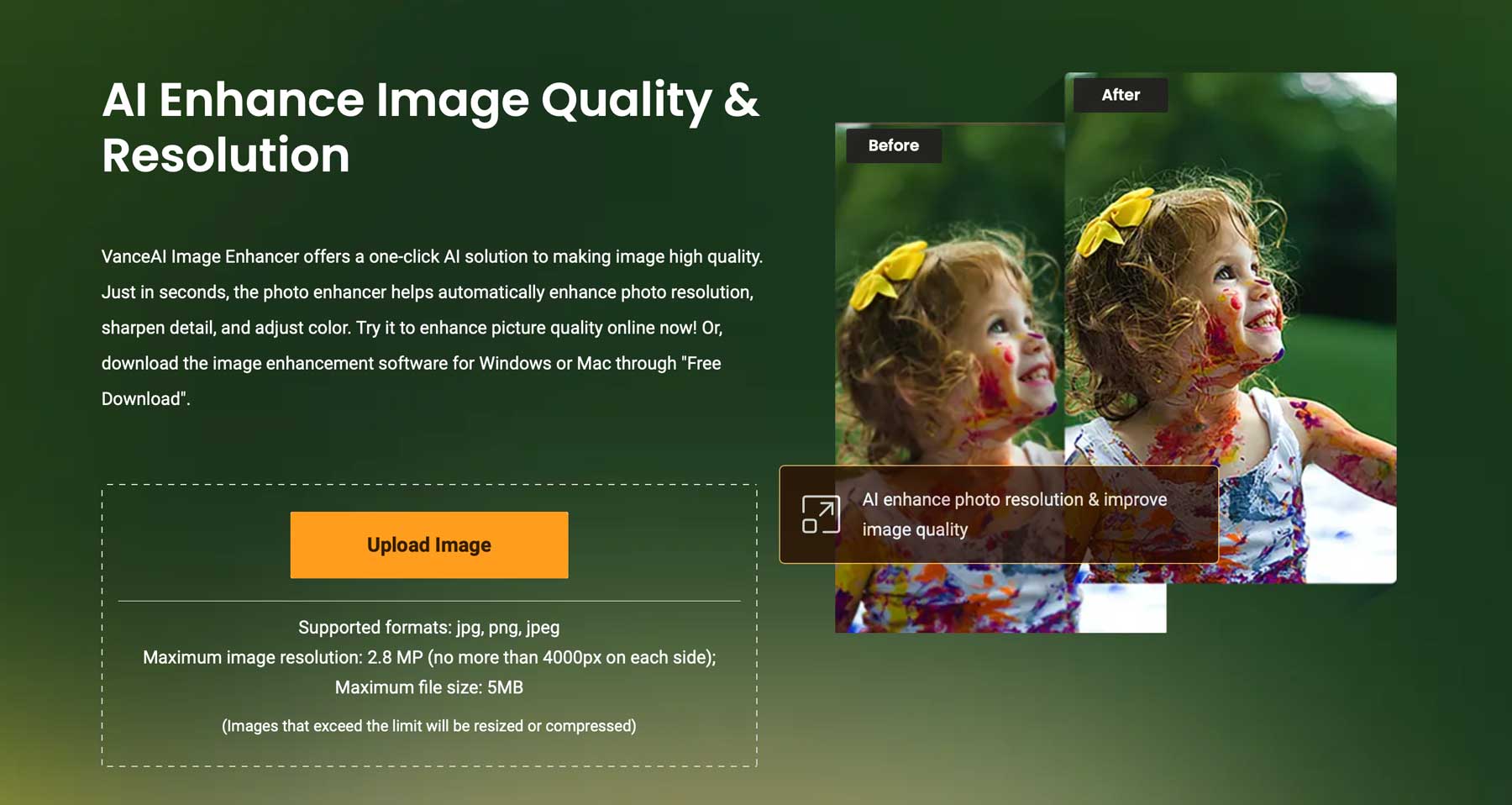Click the note about images exceeding the limit
The image size is (1512, 805).
(428, 726)
